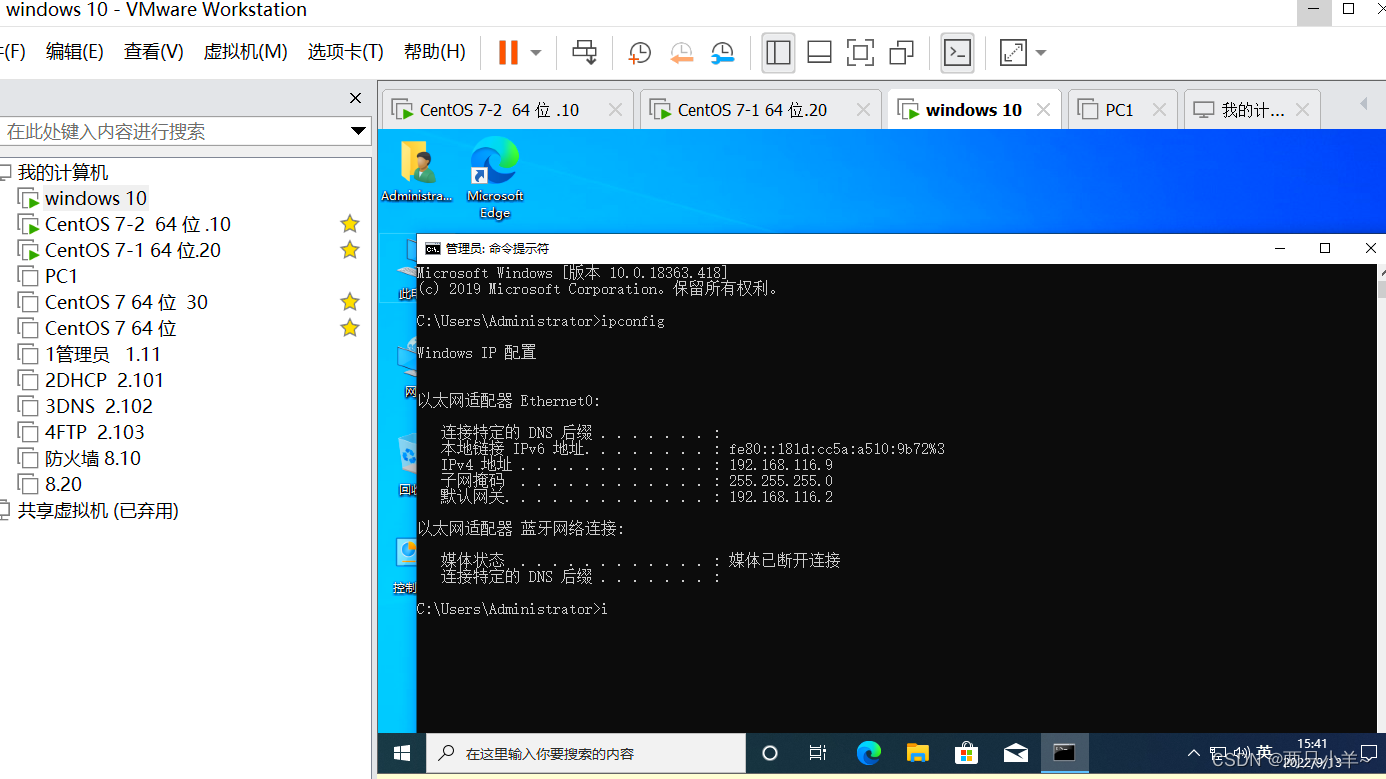This screenshot has height=779, width=1386.
Task: Show hidden system tray icons
Action: click(x=1193, y=753)
